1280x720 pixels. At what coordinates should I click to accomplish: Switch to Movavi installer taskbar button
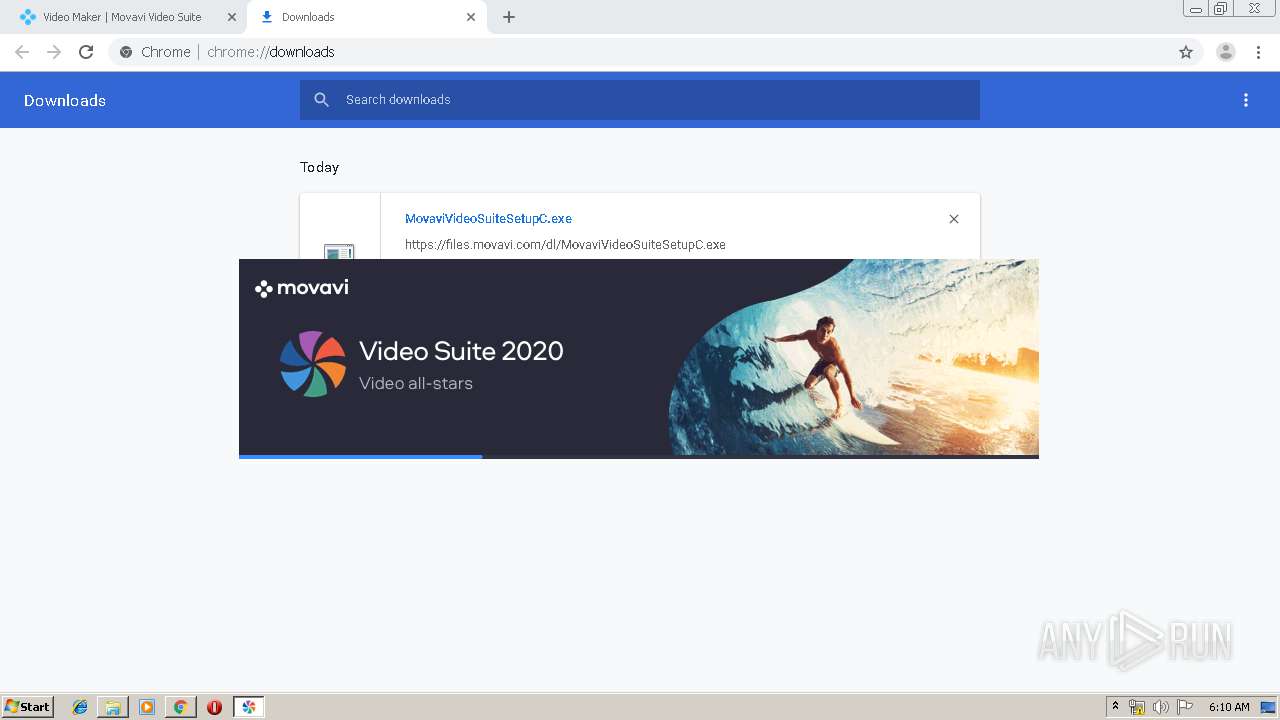point(249,707)
